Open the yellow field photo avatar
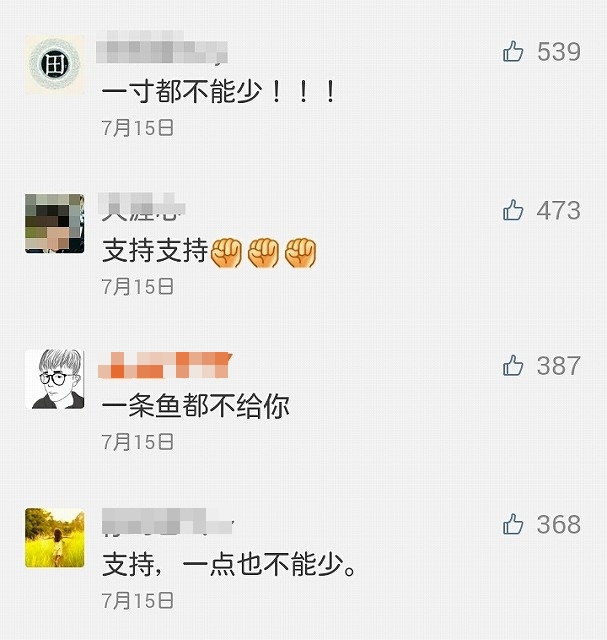 click(x=55, y=538)
